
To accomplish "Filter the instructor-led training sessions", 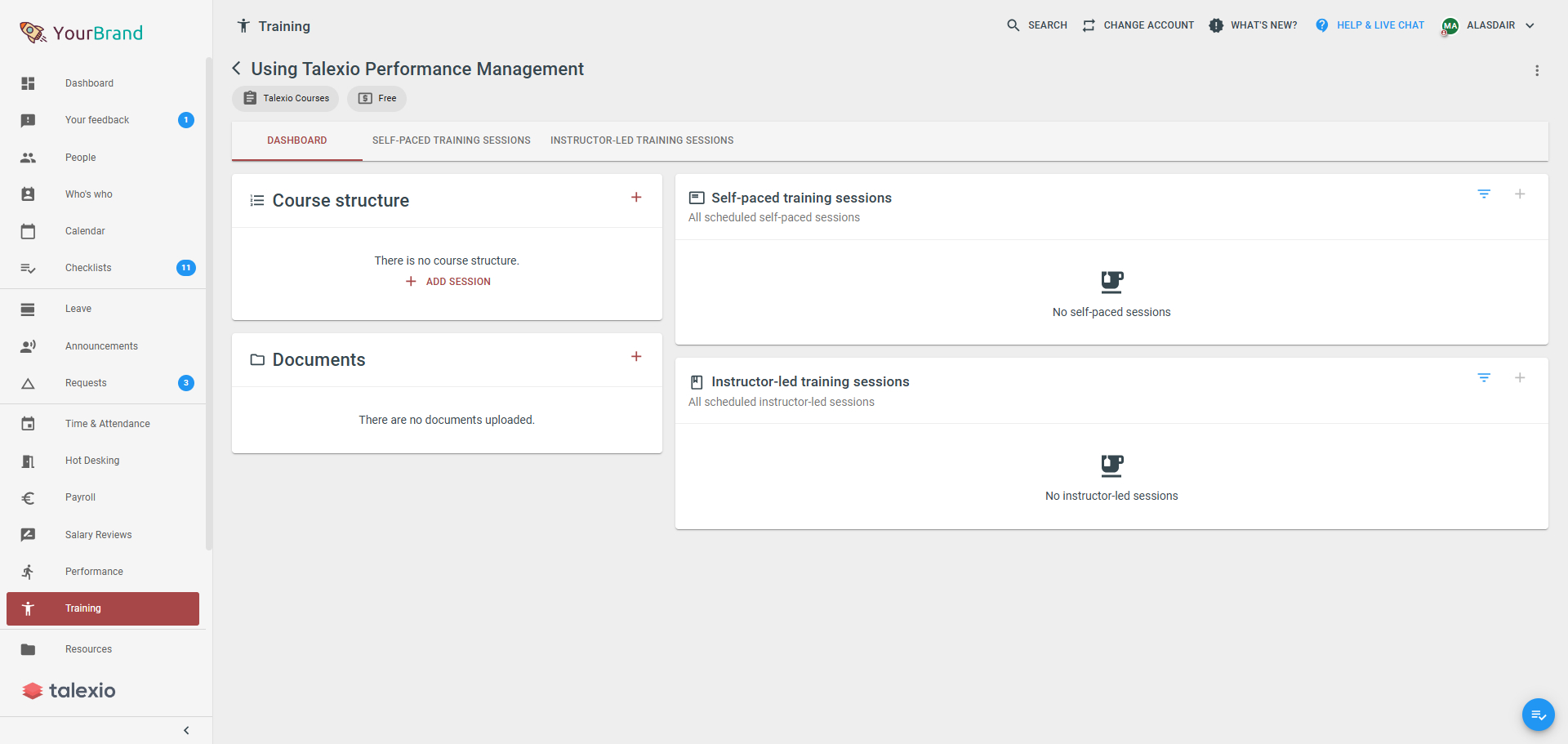I will click(x=1484, y=378).
